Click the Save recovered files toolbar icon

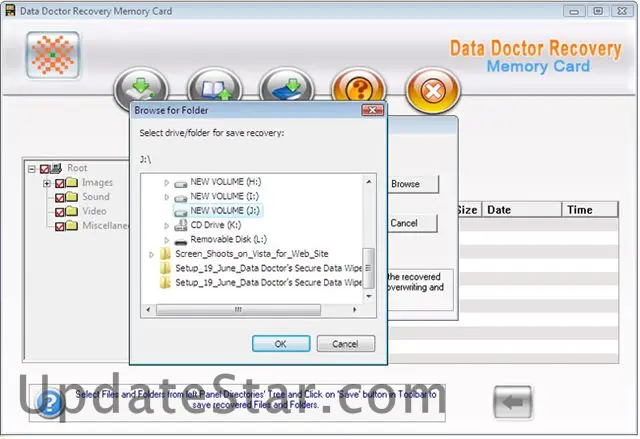point(141,88)
